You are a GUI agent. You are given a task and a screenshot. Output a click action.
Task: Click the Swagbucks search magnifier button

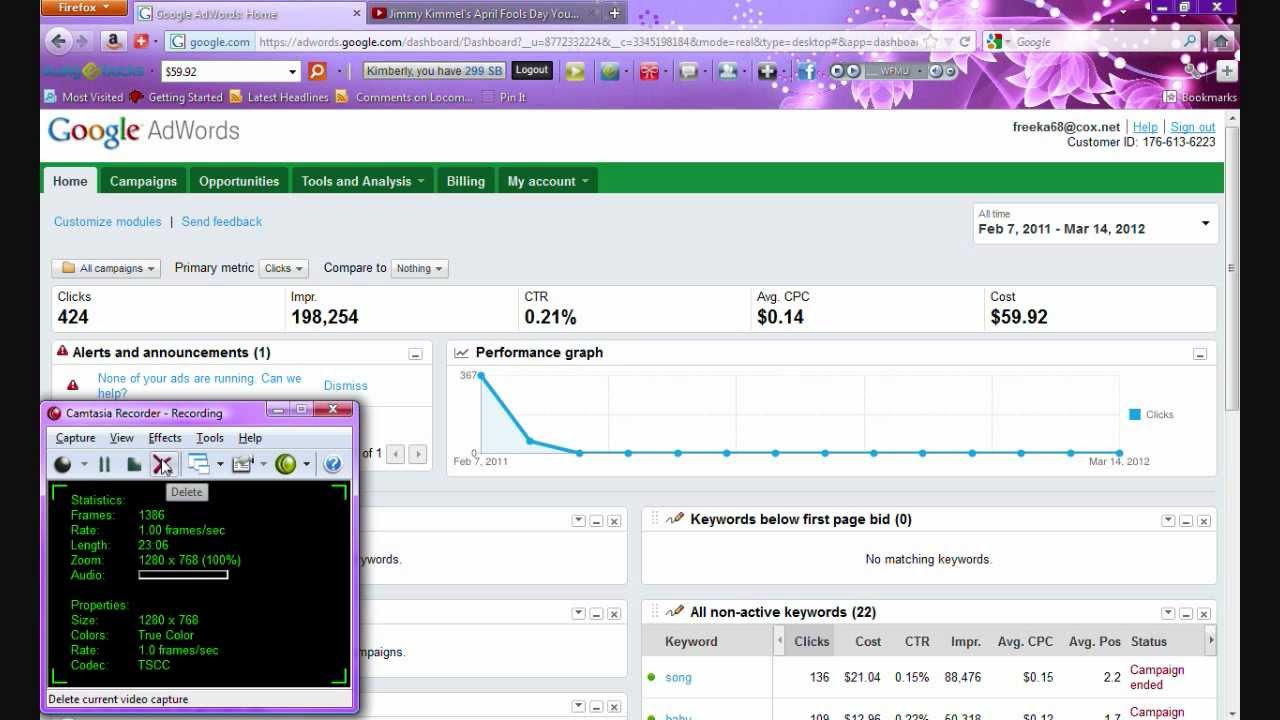pos(317,71)
